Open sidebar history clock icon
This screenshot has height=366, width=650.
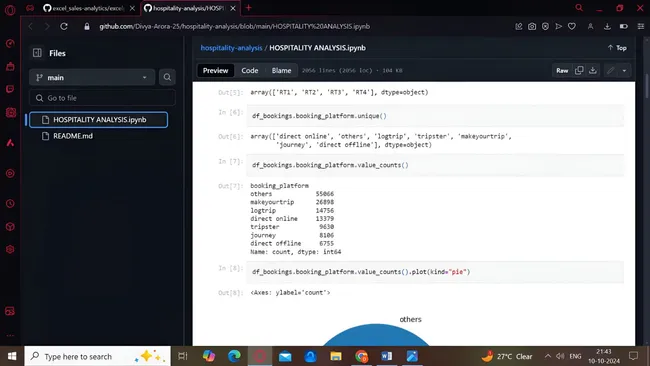[x=10, y=204]
